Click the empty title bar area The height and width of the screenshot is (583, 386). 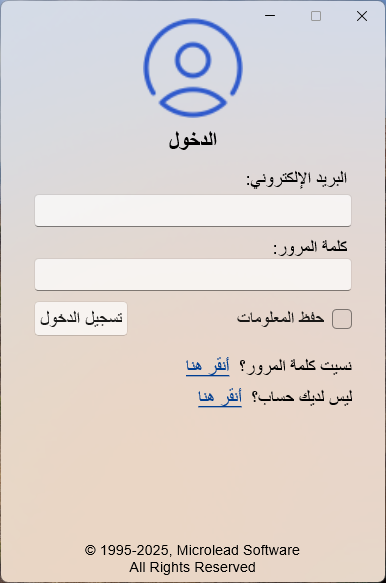click(130, 11)
